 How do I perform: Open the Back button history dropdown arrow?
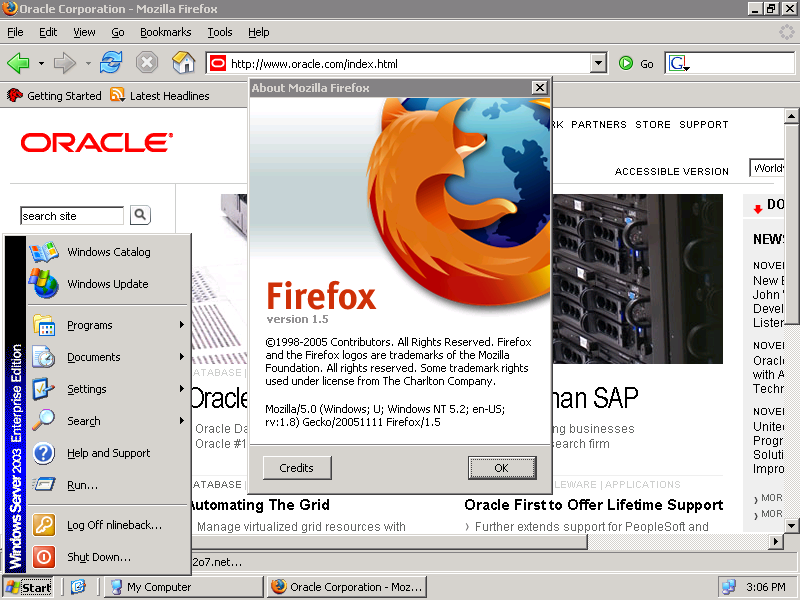[x=41, y=63]
